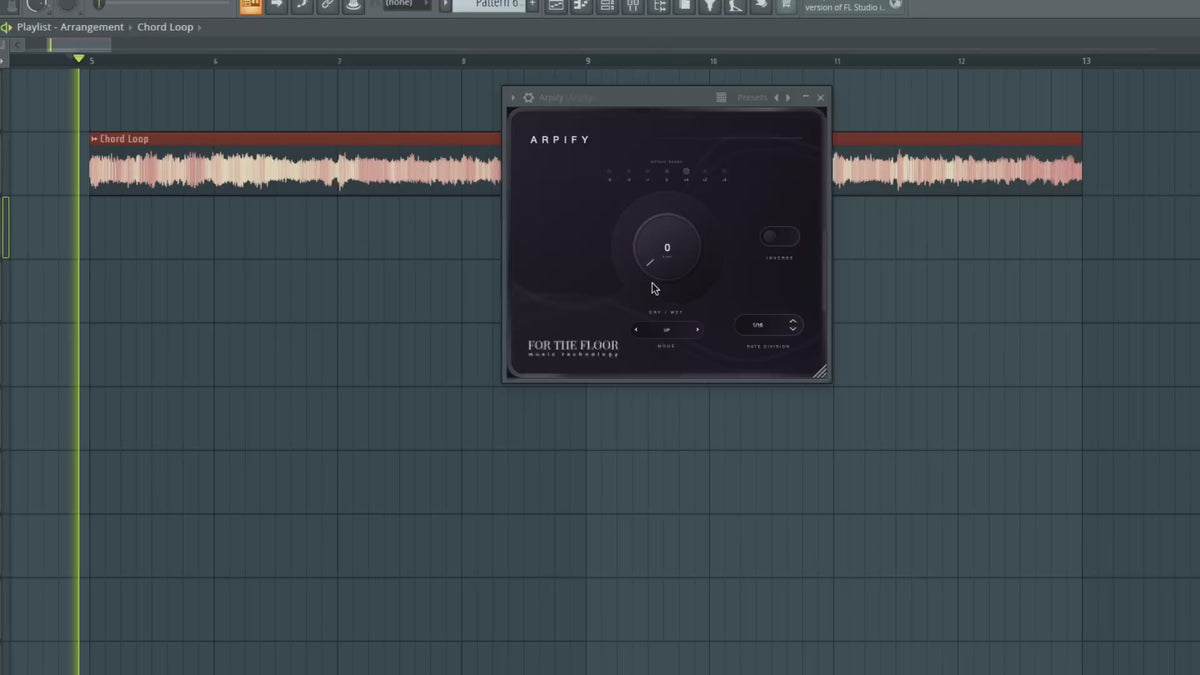Open the (none) selector dropdown
Viewport: 1200px width, 675px height.
[x=408, y=4]
